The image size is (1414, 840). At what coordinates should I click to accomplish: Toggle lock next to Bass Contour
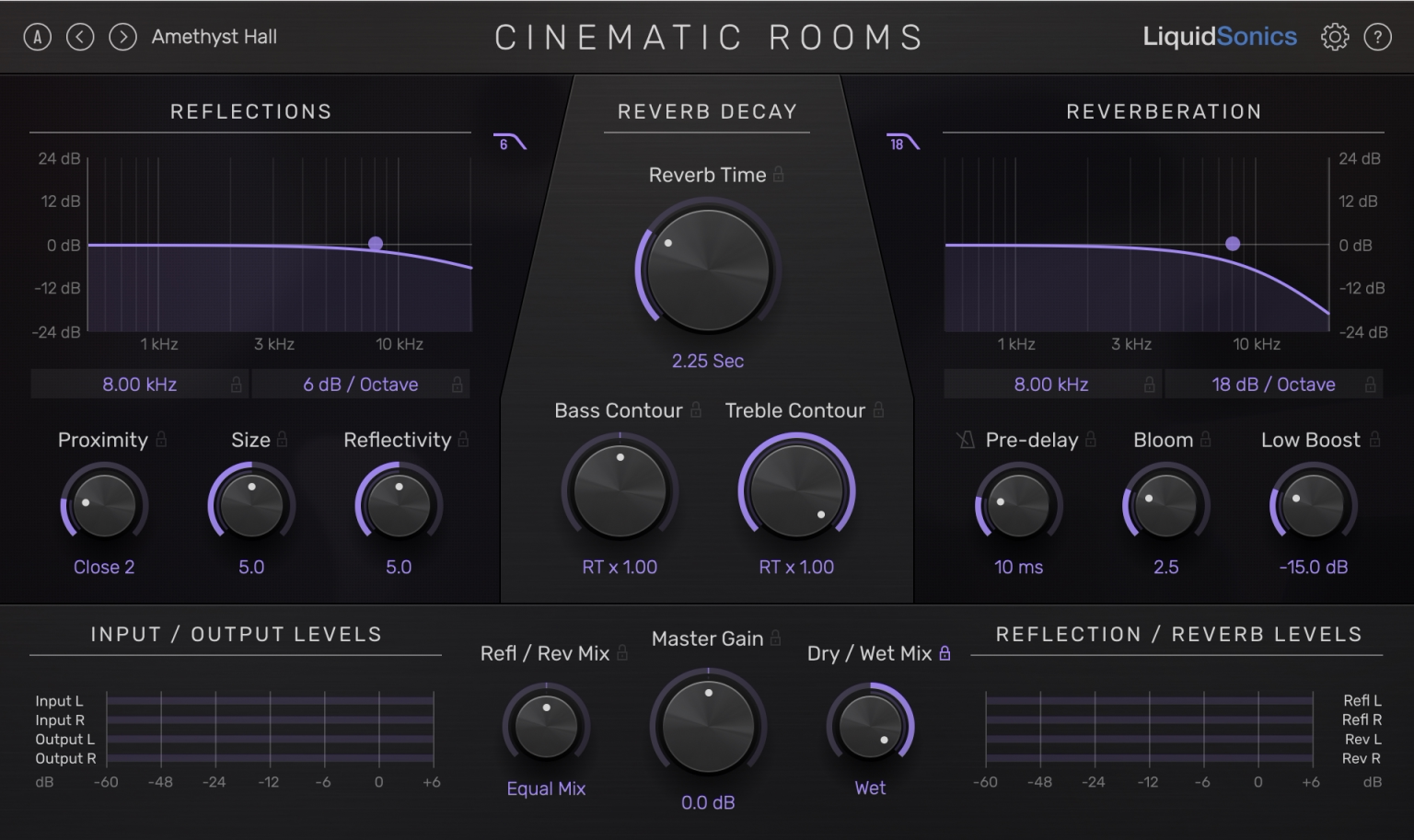click(x=696, y=409)
